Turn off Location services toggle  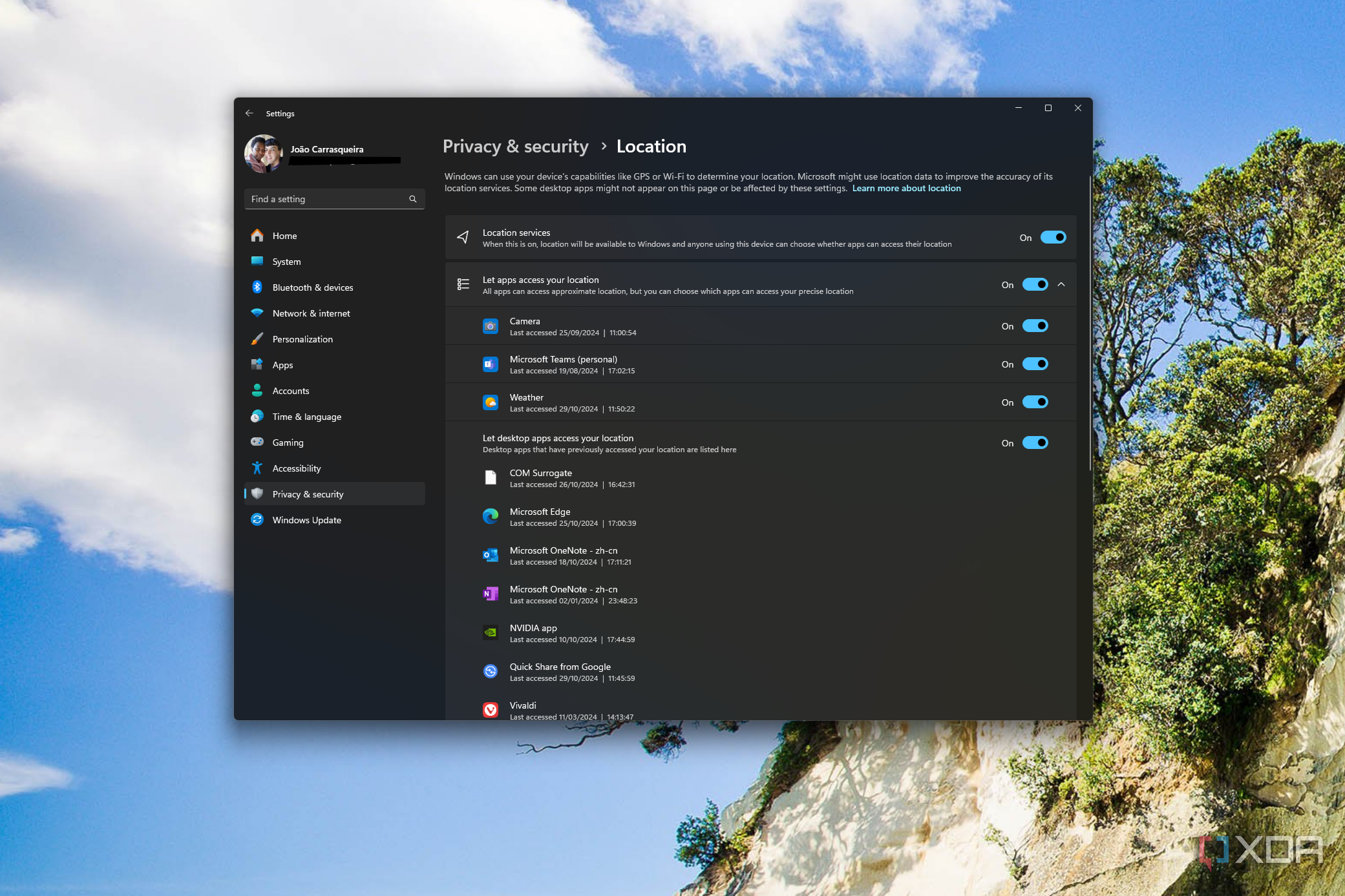1053,237
